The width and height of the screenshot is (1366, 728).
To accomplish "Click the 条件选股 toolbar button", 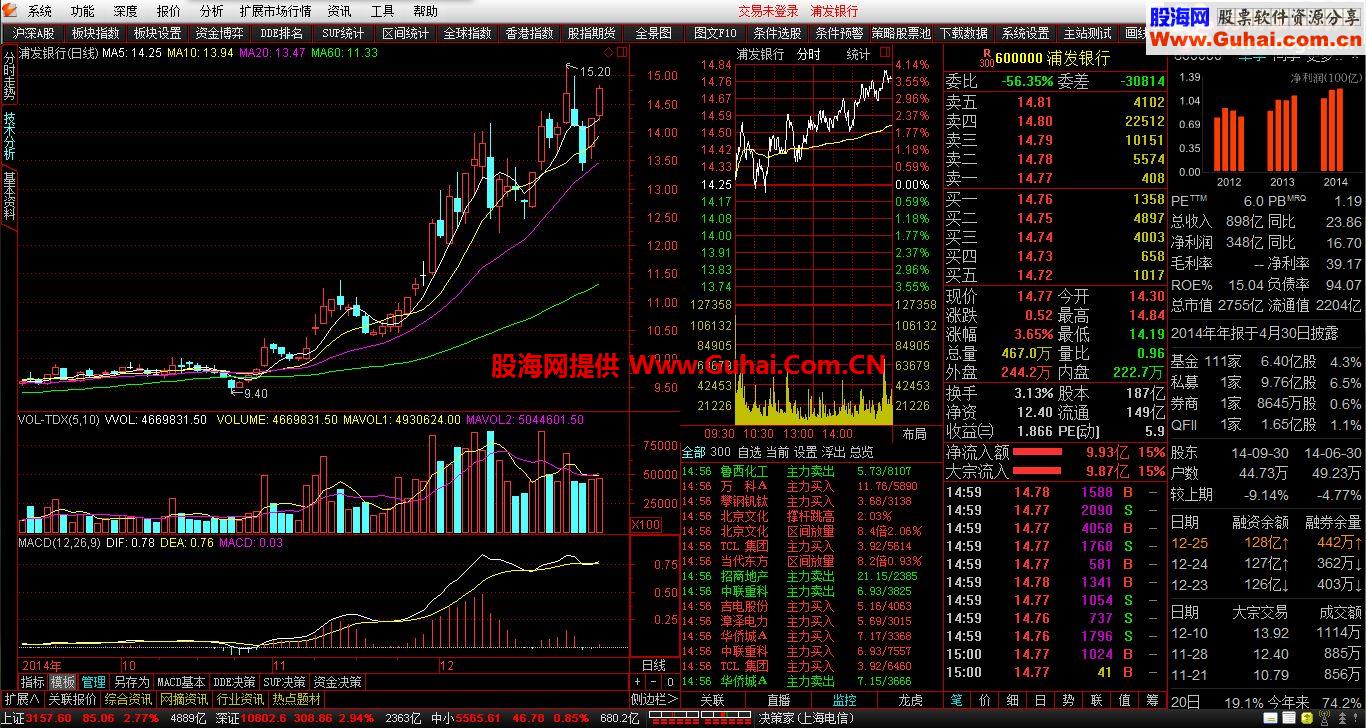I will click(776, 33).
